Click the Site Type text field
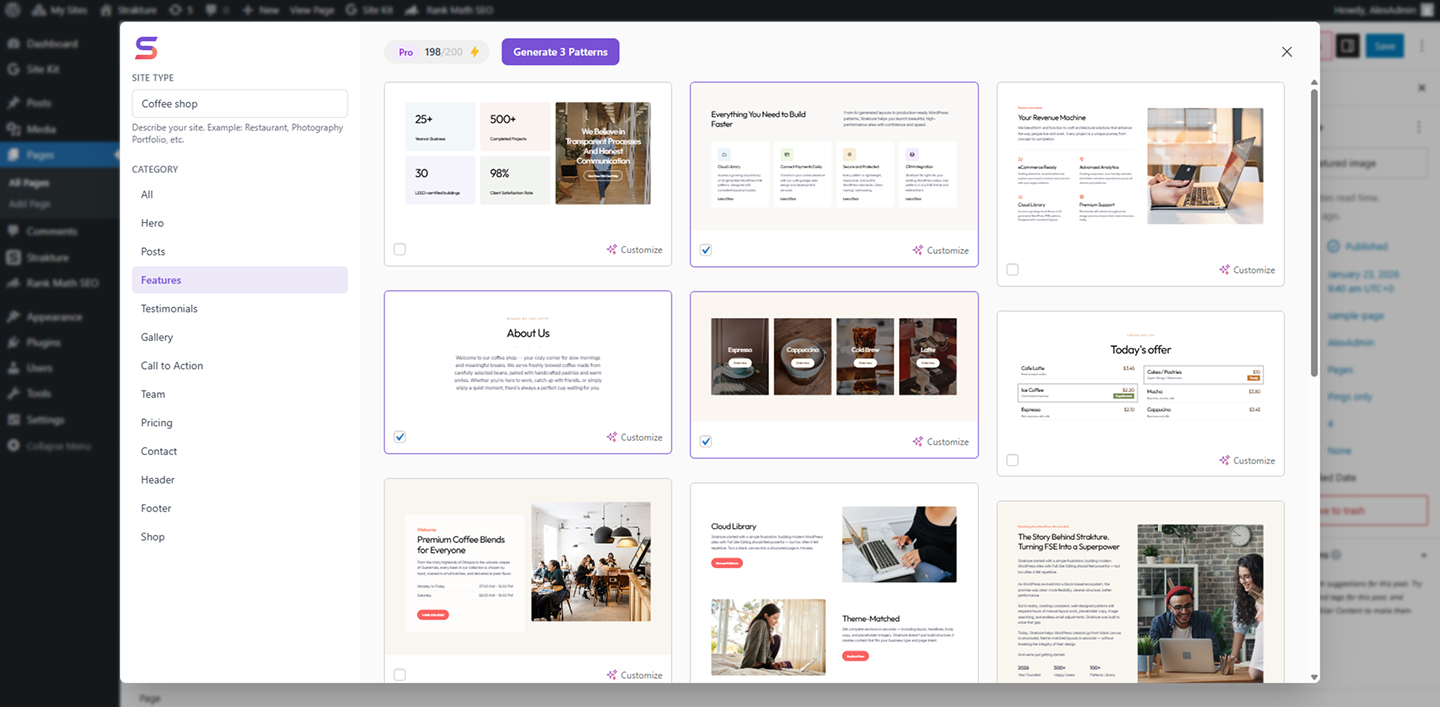 tap(240, 104)
